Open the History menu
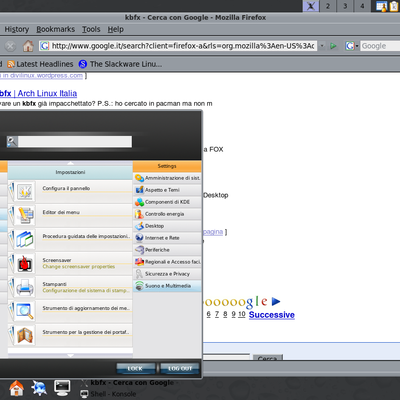The width and height of the screenshot is (400, 400). 17,29
